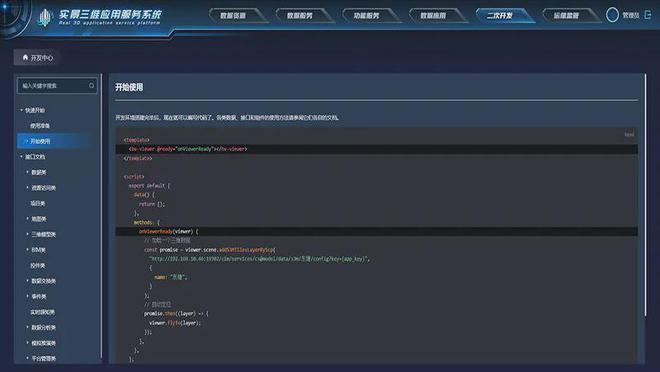Select the highlighted 开始使用 item

pos(55,141)
